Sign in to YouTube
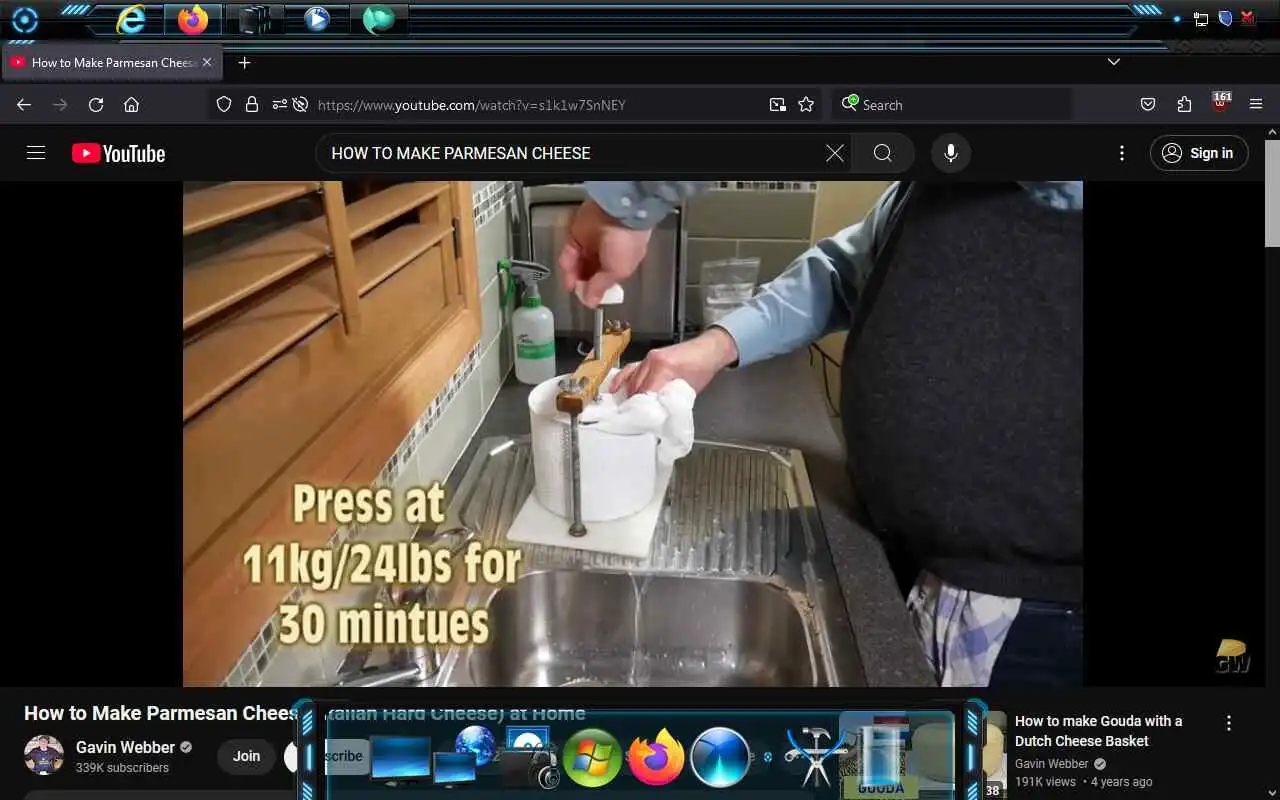Viewport: 1280px width, 800px height. pyautogui.click(x=1199, y=153)
